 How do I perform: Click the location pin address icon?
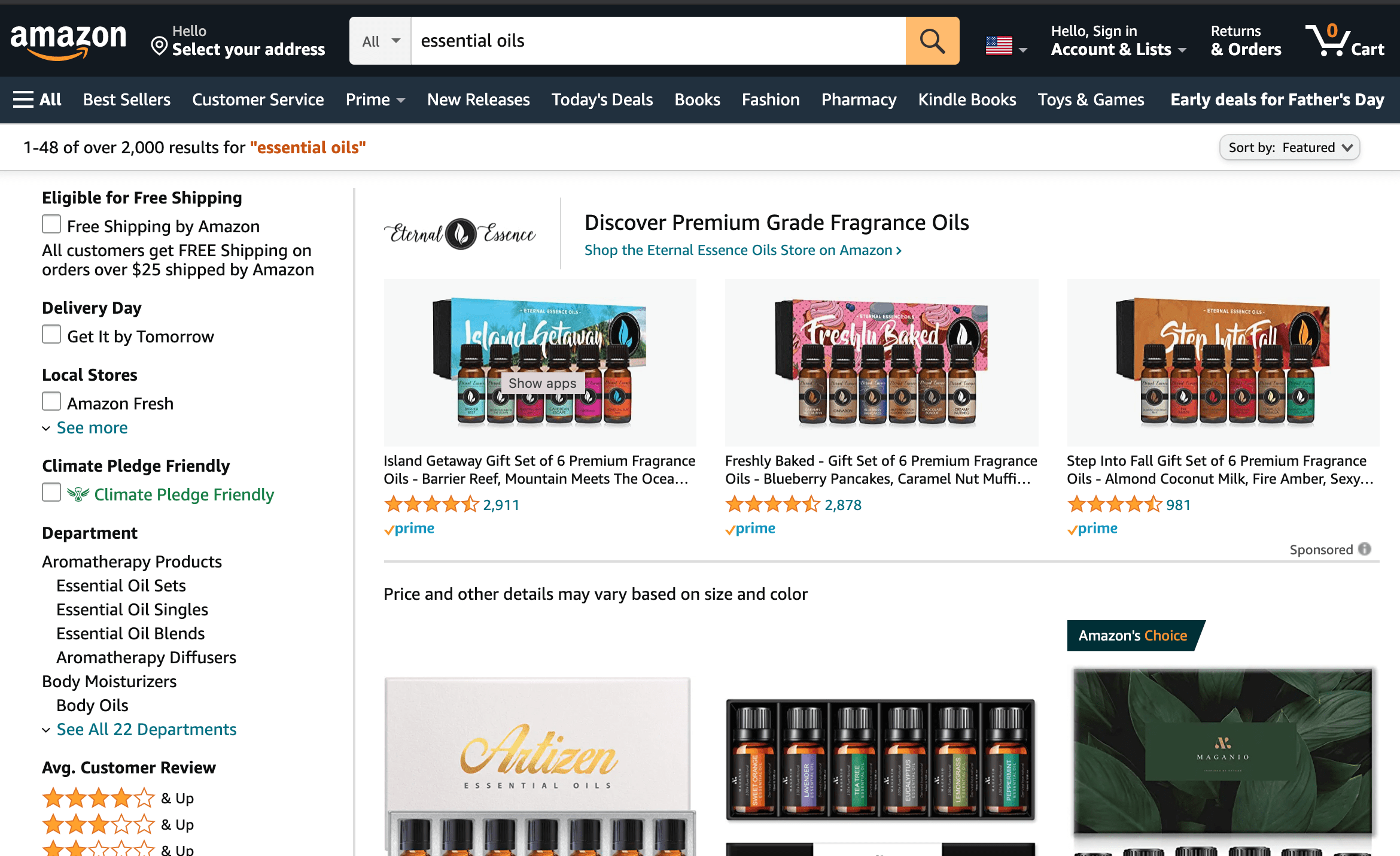click(x=159, y=45)
